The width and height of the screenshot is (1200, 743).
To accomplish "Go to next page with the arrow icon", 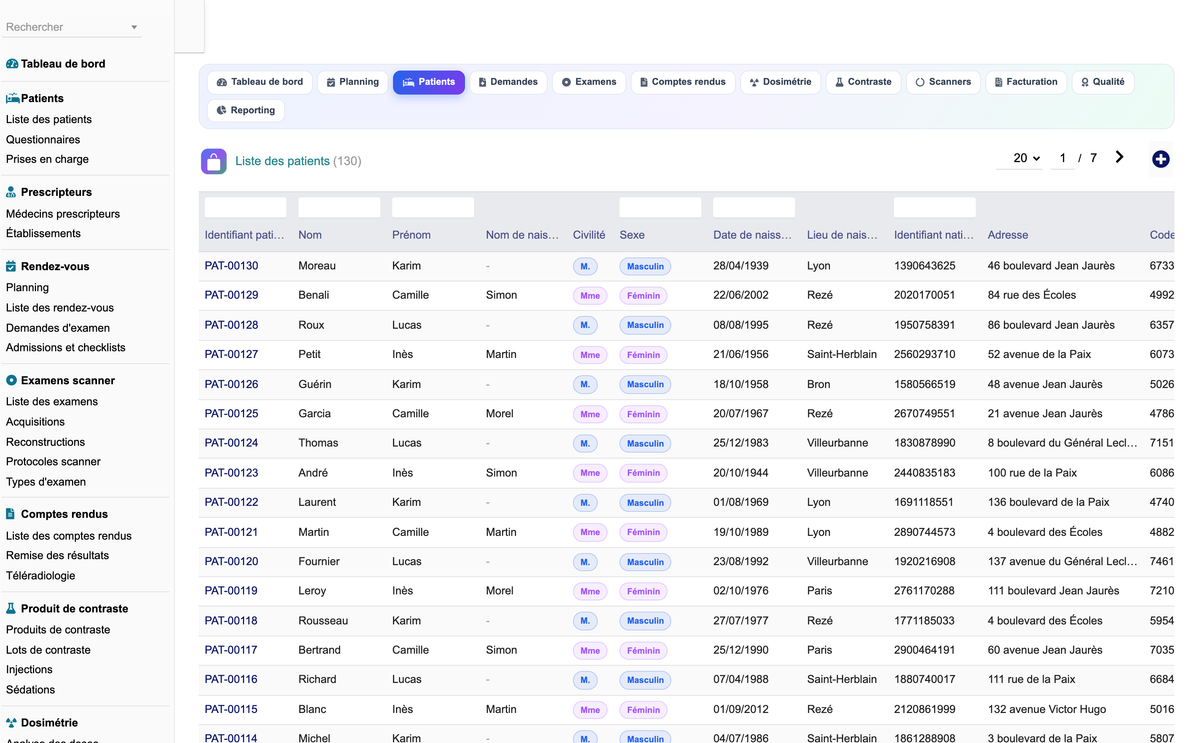I will point(1119,157).
